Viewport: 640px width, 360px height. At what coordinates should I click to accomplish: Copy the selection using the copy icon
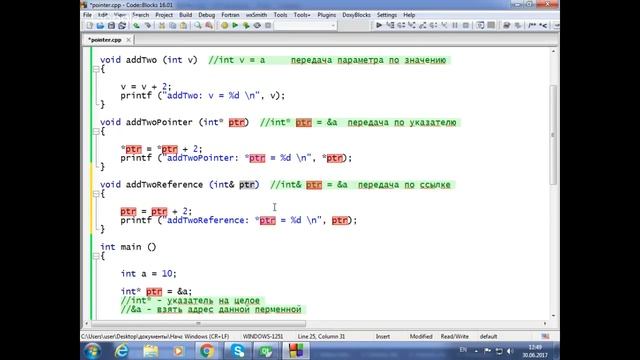[x=173, y=25]
